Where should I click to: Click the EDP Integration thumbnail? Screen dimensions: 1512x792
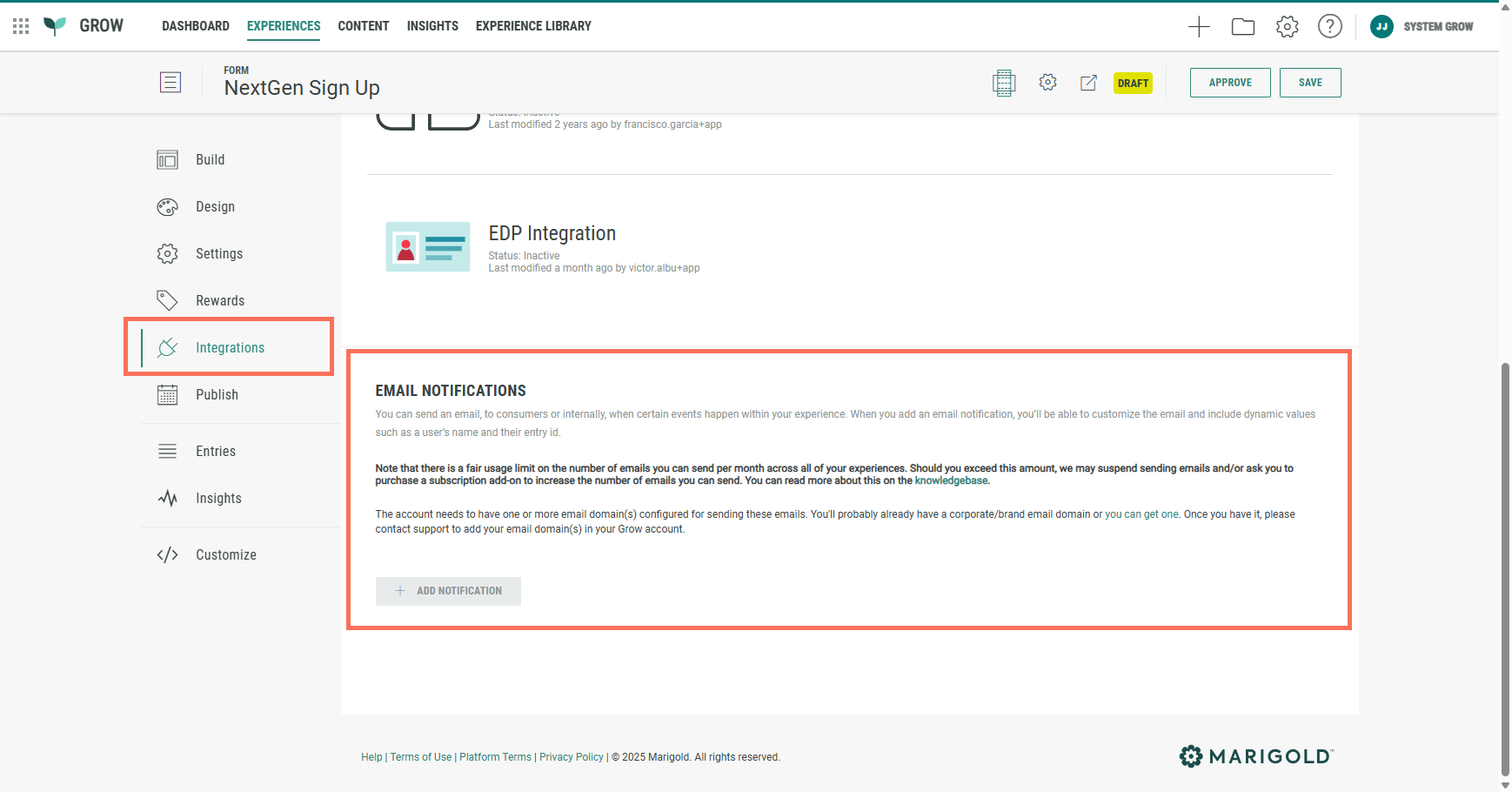pyautogui.click(x=427, y=247)
